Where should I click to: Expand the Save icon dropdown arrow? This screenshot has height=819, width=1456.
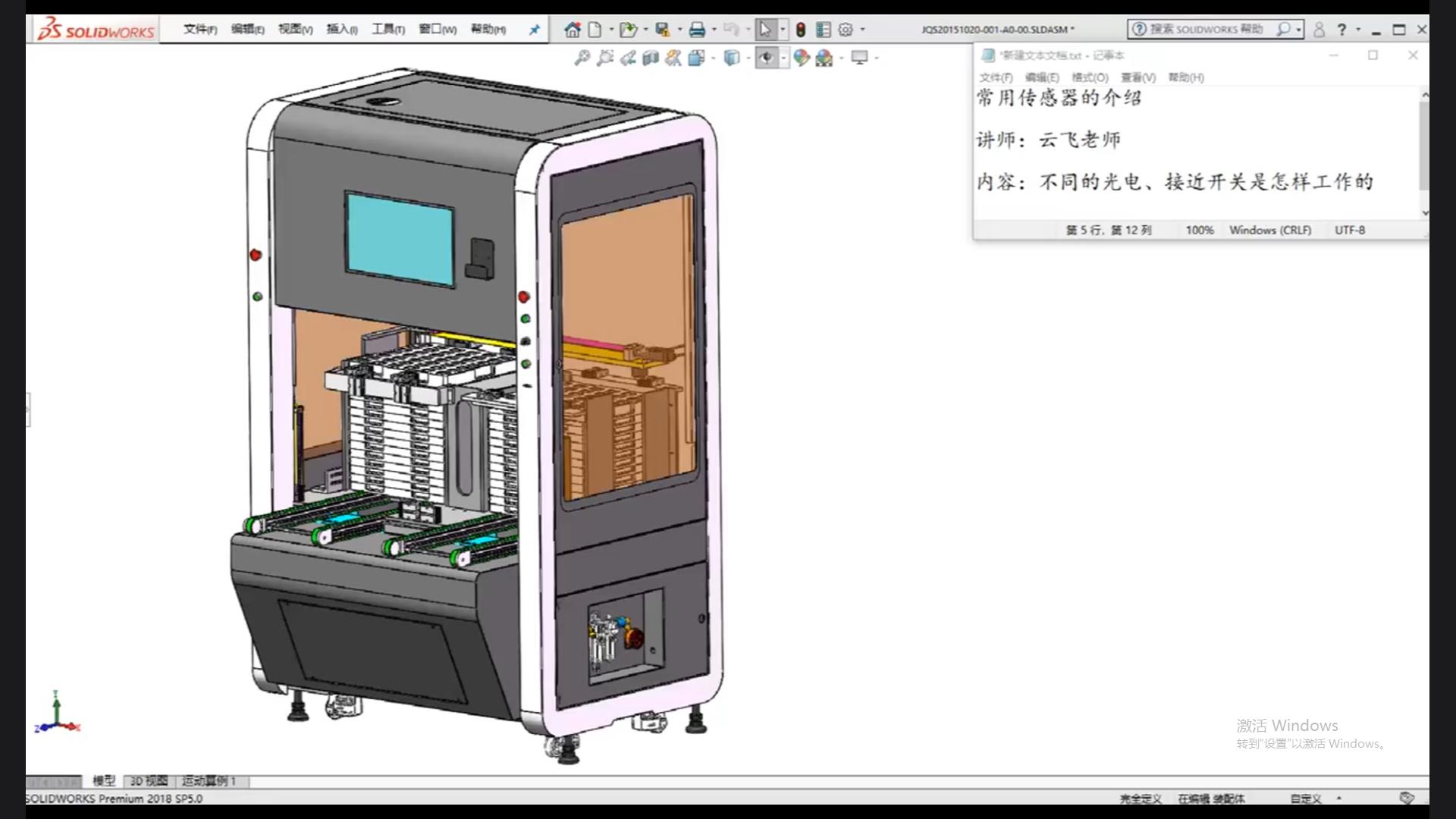click(679, 30)
